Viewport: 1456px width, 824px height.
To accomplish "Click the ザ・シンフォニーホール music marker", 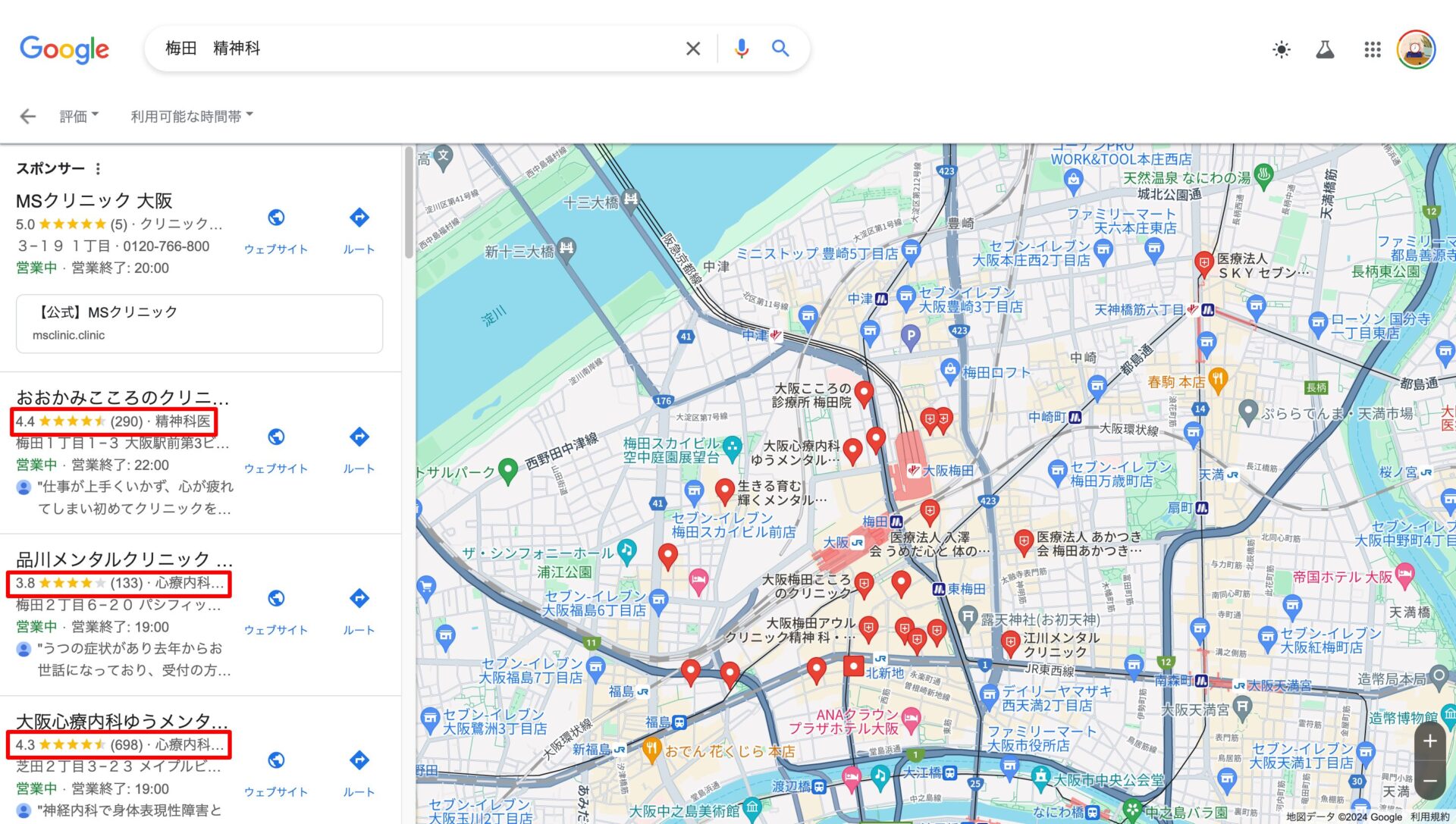I will tap(626, 551).
